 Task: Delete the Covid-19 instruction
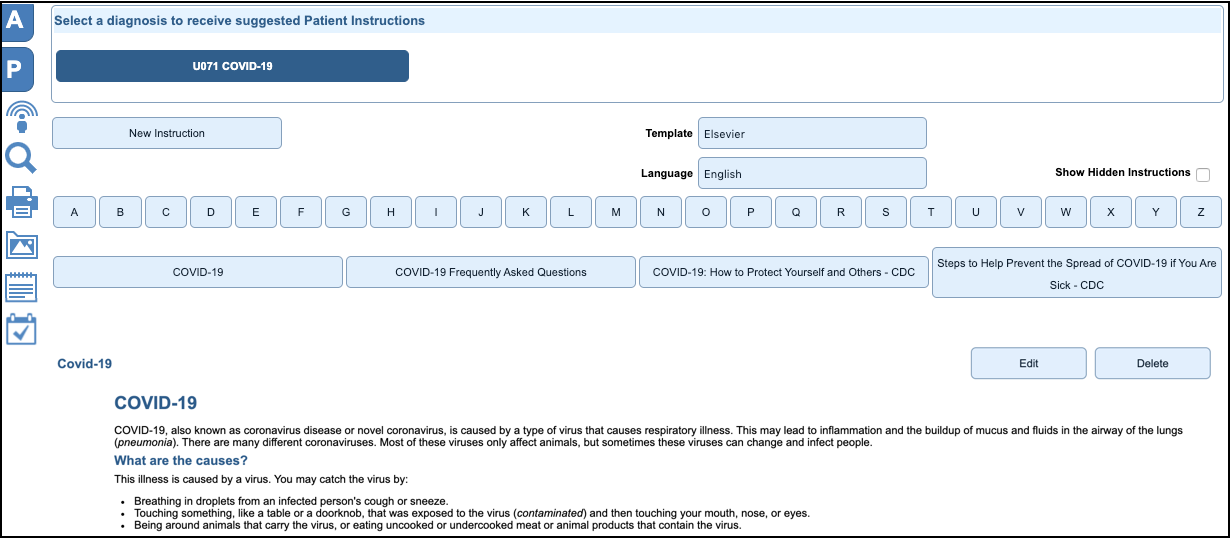[1152, 364]
